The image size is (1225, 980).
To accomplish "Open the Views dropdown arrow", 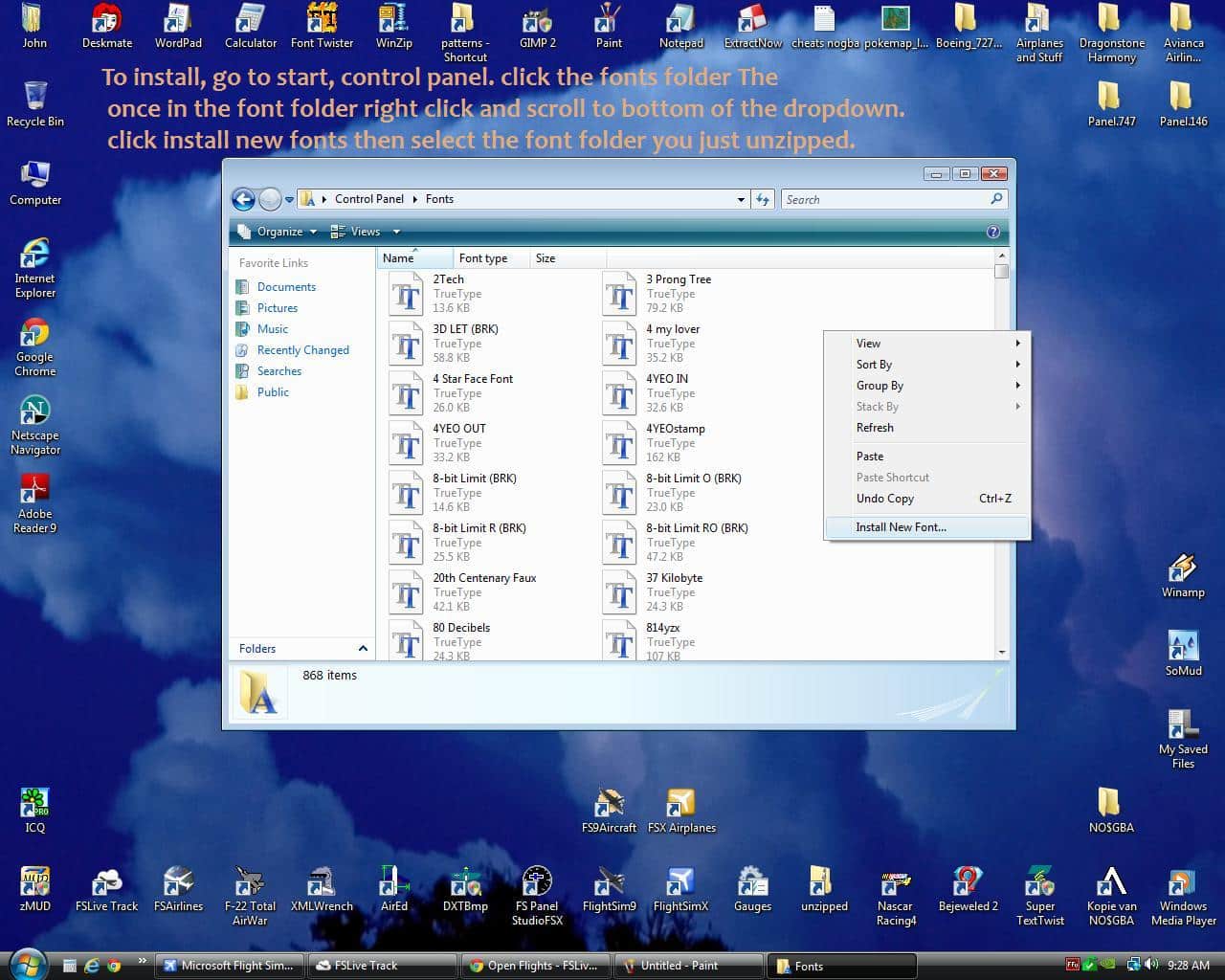I will tap(396, 232).
